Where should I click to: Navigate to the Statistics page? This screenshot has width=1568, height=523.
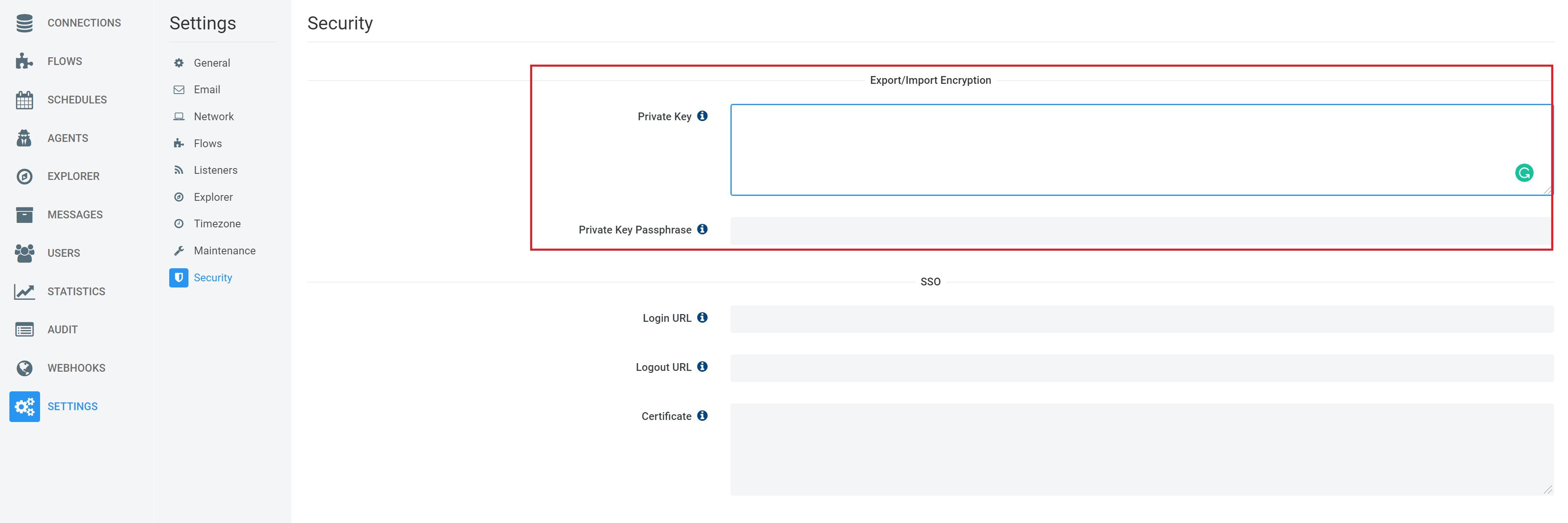pos(76,292)
